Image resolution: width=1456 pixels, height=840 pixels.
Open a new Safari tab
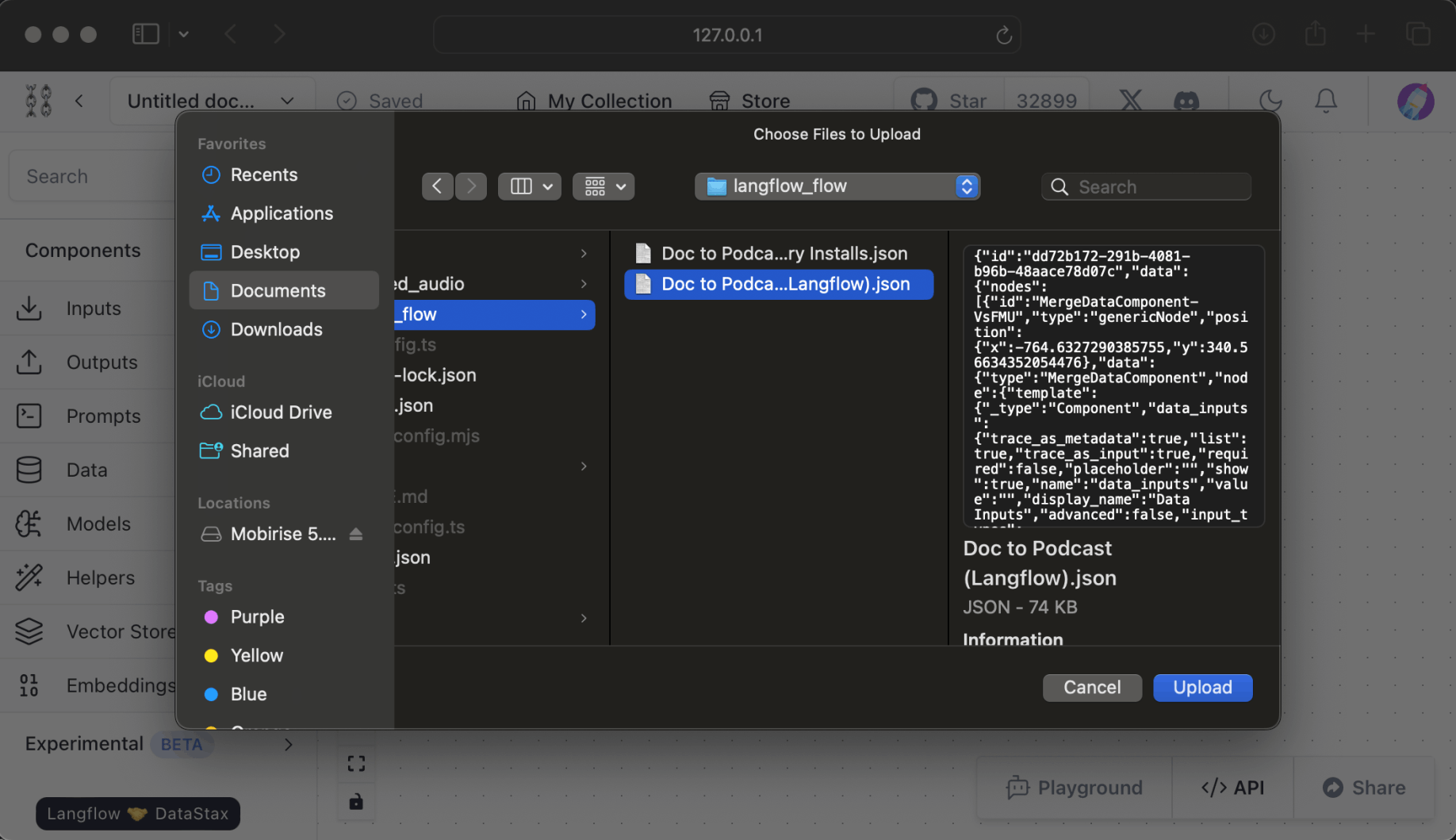(1366, 34)
